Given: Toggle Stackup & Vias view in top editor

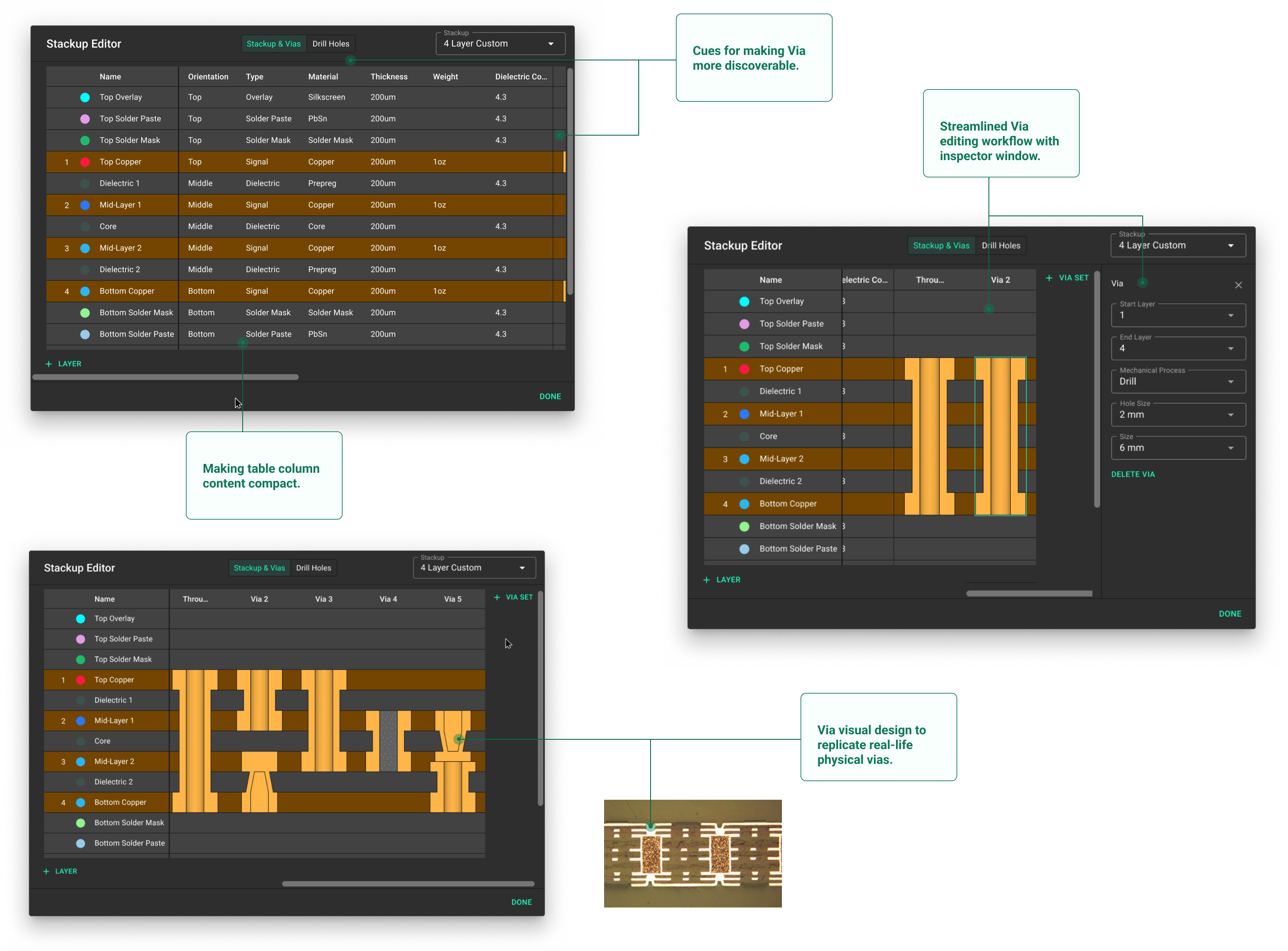Looking at the screenshot, I should click(273, 44).
